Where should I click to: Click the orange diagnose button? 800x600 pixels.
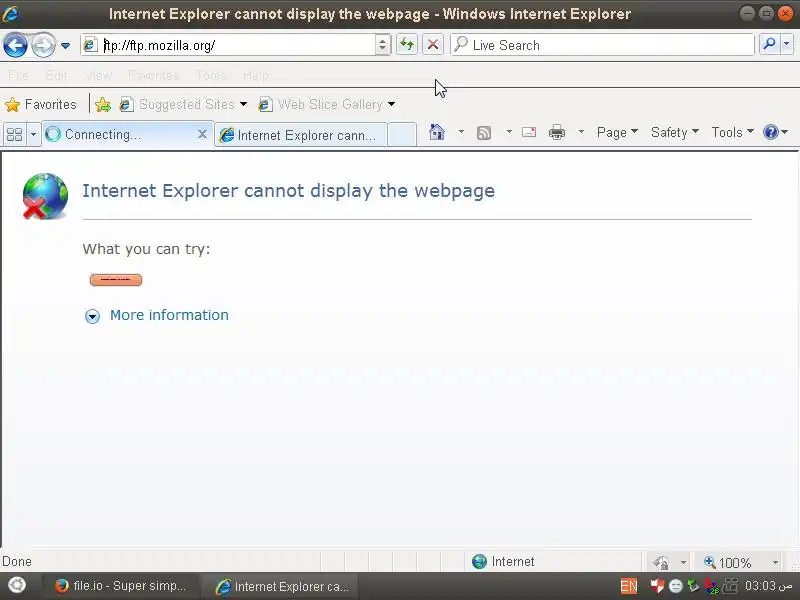pos(116,280)
